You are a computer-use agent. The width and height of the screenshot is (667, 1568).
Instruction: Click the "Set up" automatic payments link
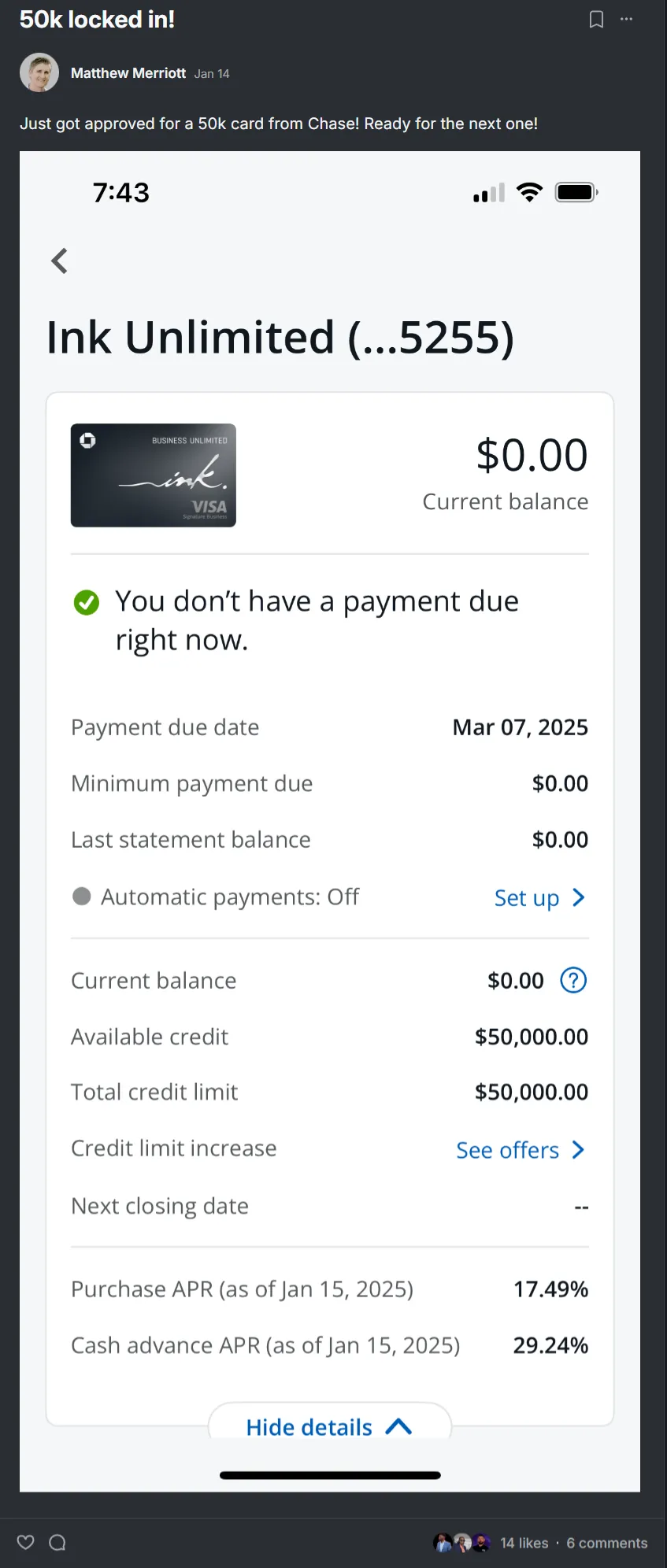click(x=527, y=897)
